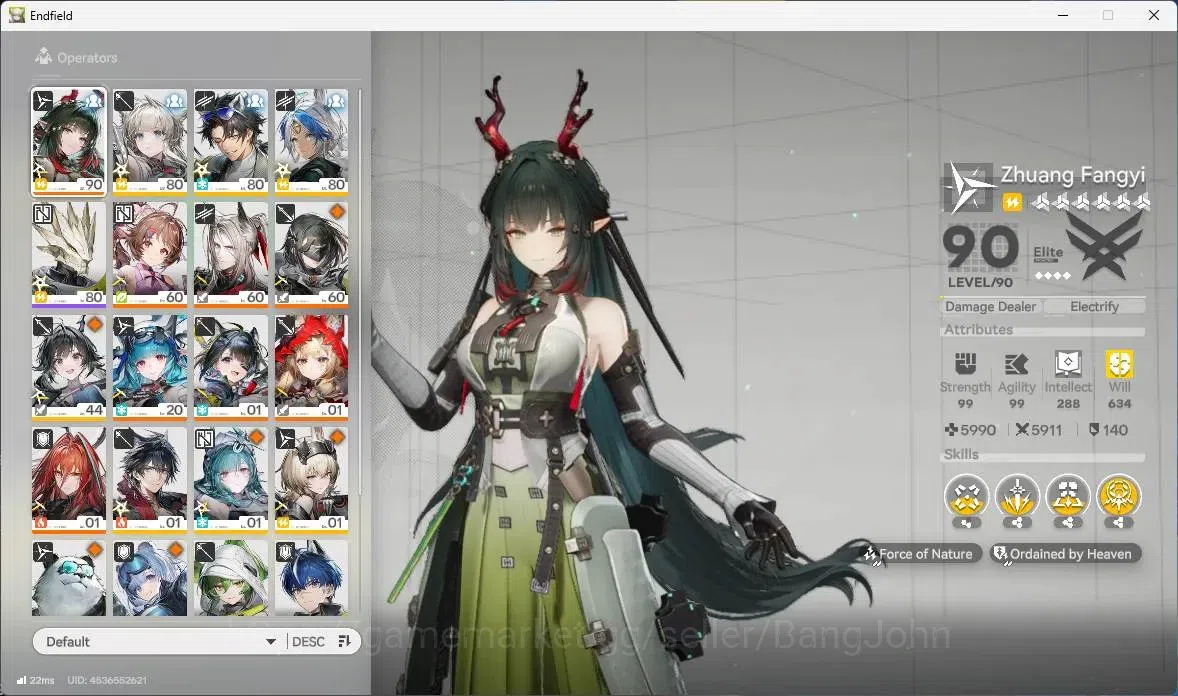
Task: Select the red-hooded blonde operator portrait
Action: [312, 367]
